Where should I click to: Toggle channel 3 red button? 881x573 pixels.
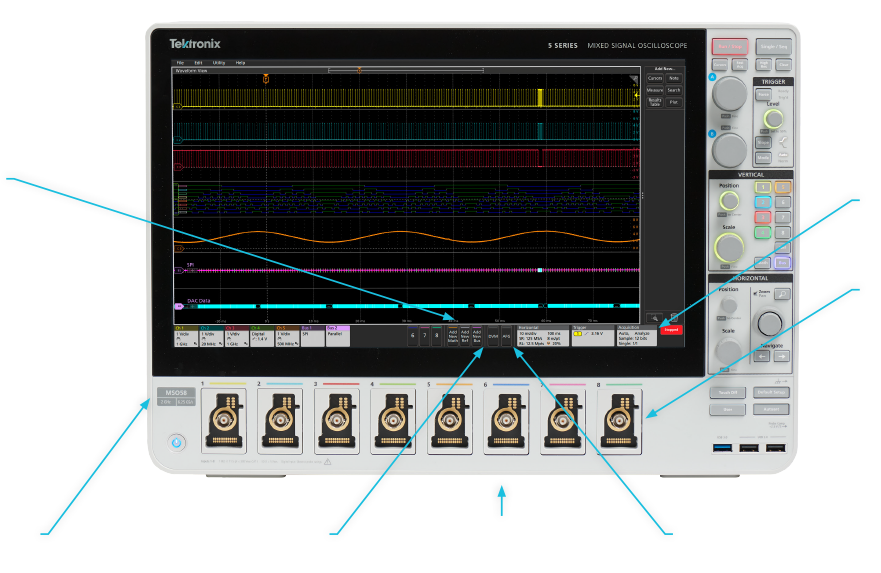763,217
